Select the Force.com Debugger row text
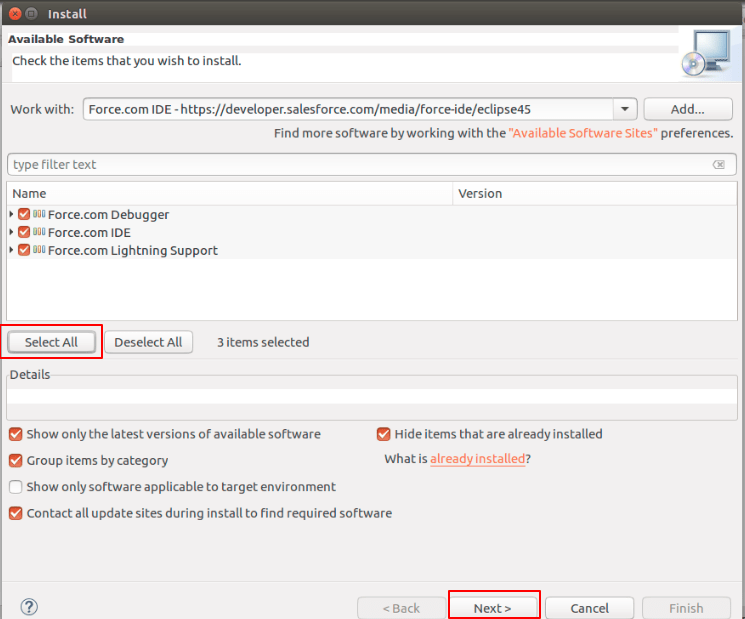Image resolution: width=745 pixels, height=619 pixels. point(108,215)
